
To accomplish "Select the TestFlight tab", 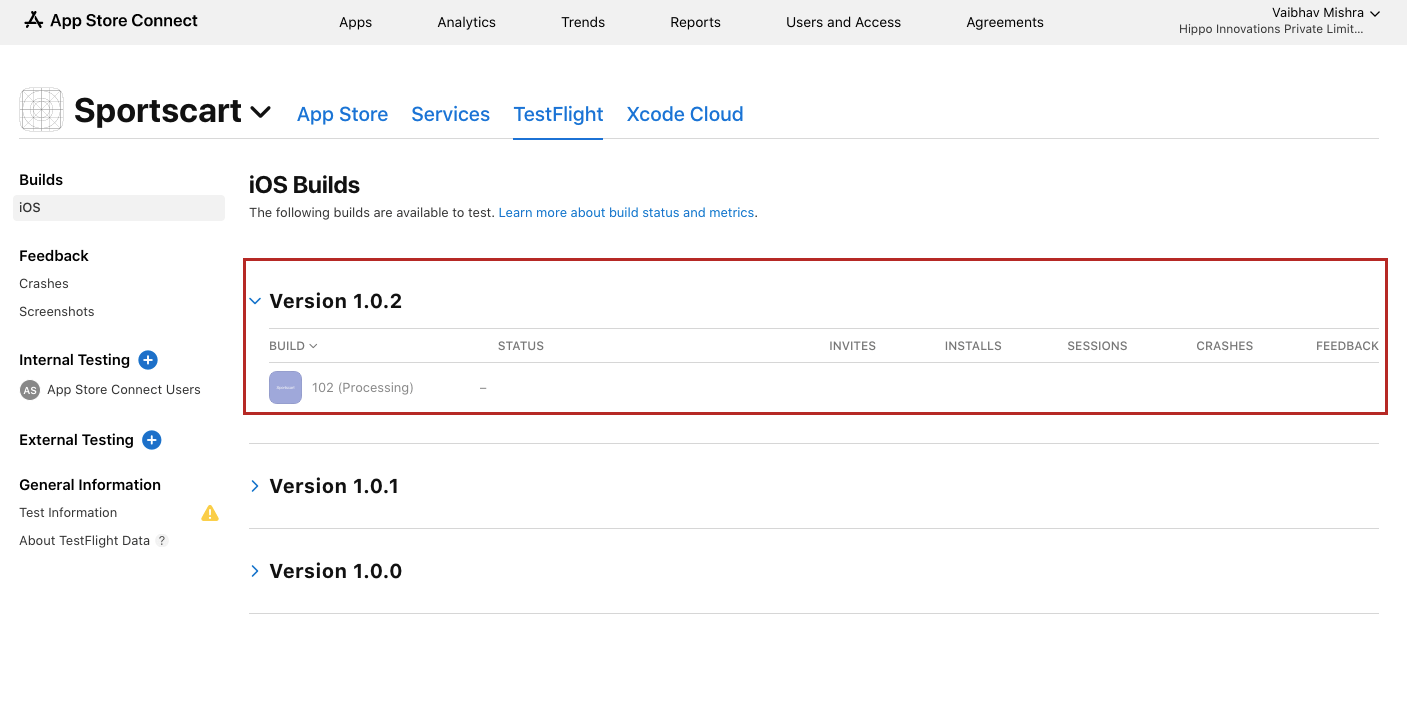I will click(558, 114).
